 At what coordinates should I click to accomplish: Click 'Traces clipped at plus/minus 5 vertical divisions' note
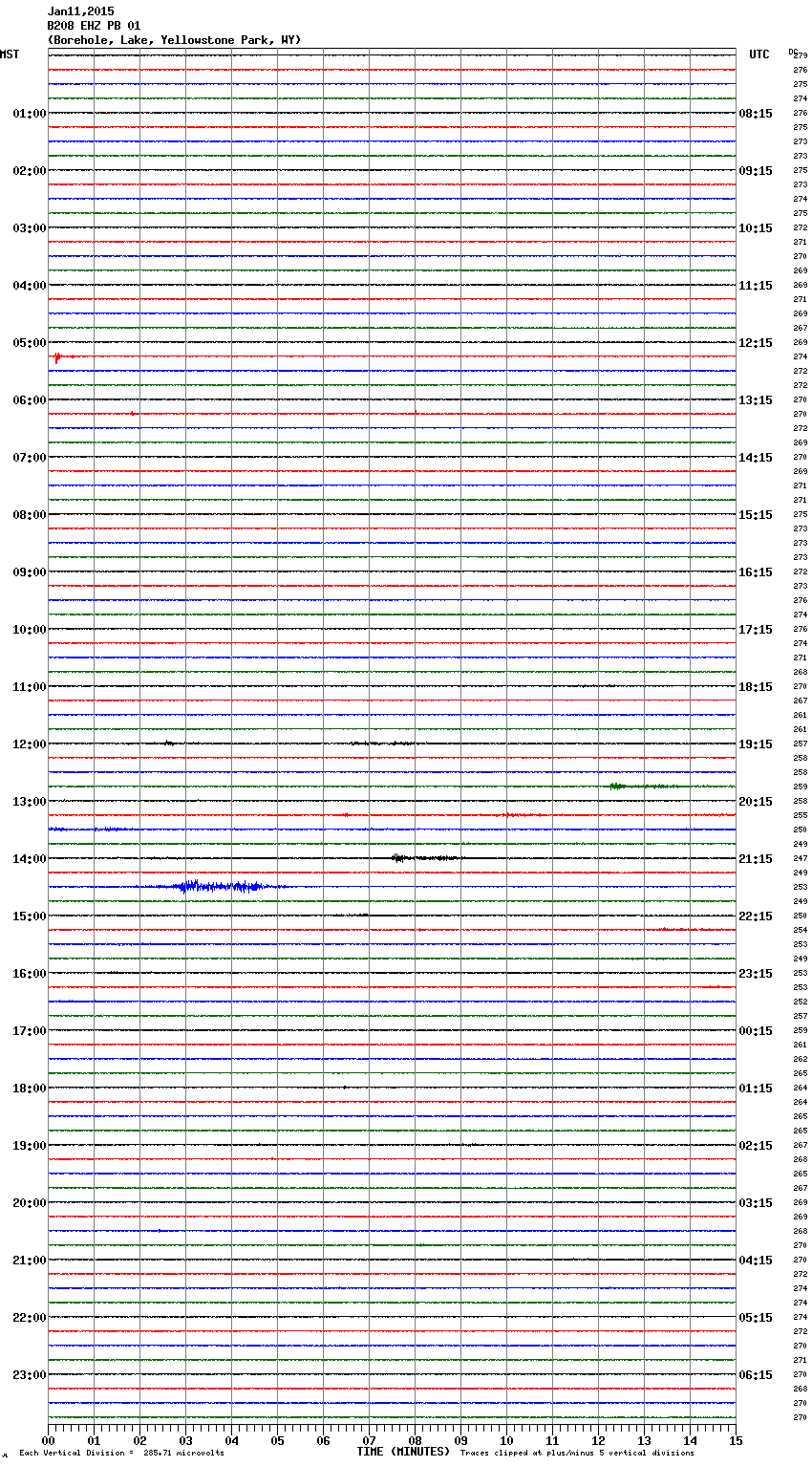tap(577, 1453)
